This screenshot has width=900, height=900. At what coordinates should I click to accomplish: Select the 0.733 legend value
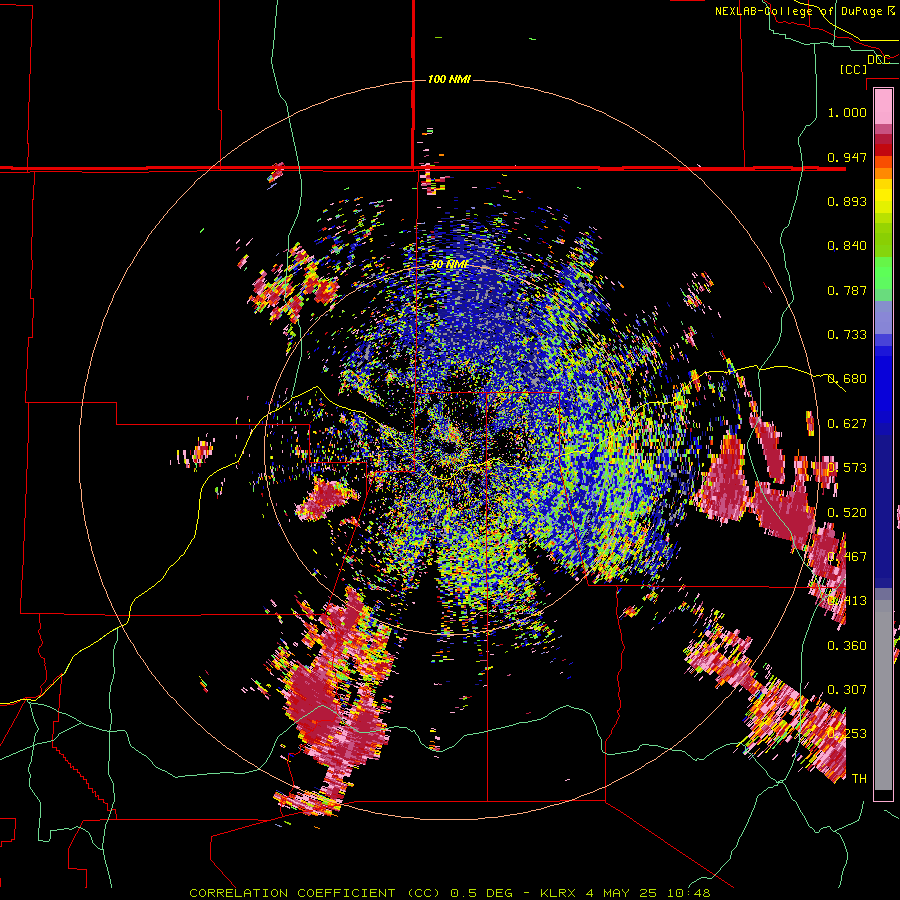[x=847, y=335]
